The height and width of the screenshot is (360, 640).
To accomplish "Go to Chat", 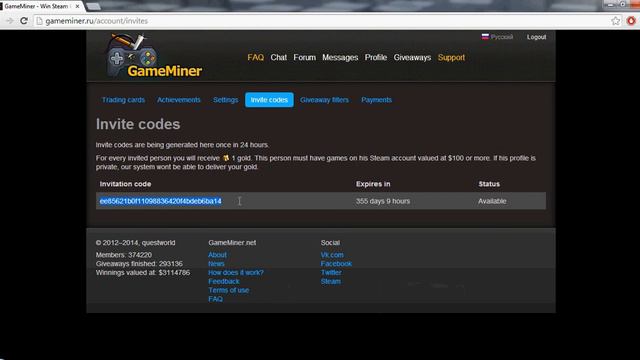I will pos(278,58).
